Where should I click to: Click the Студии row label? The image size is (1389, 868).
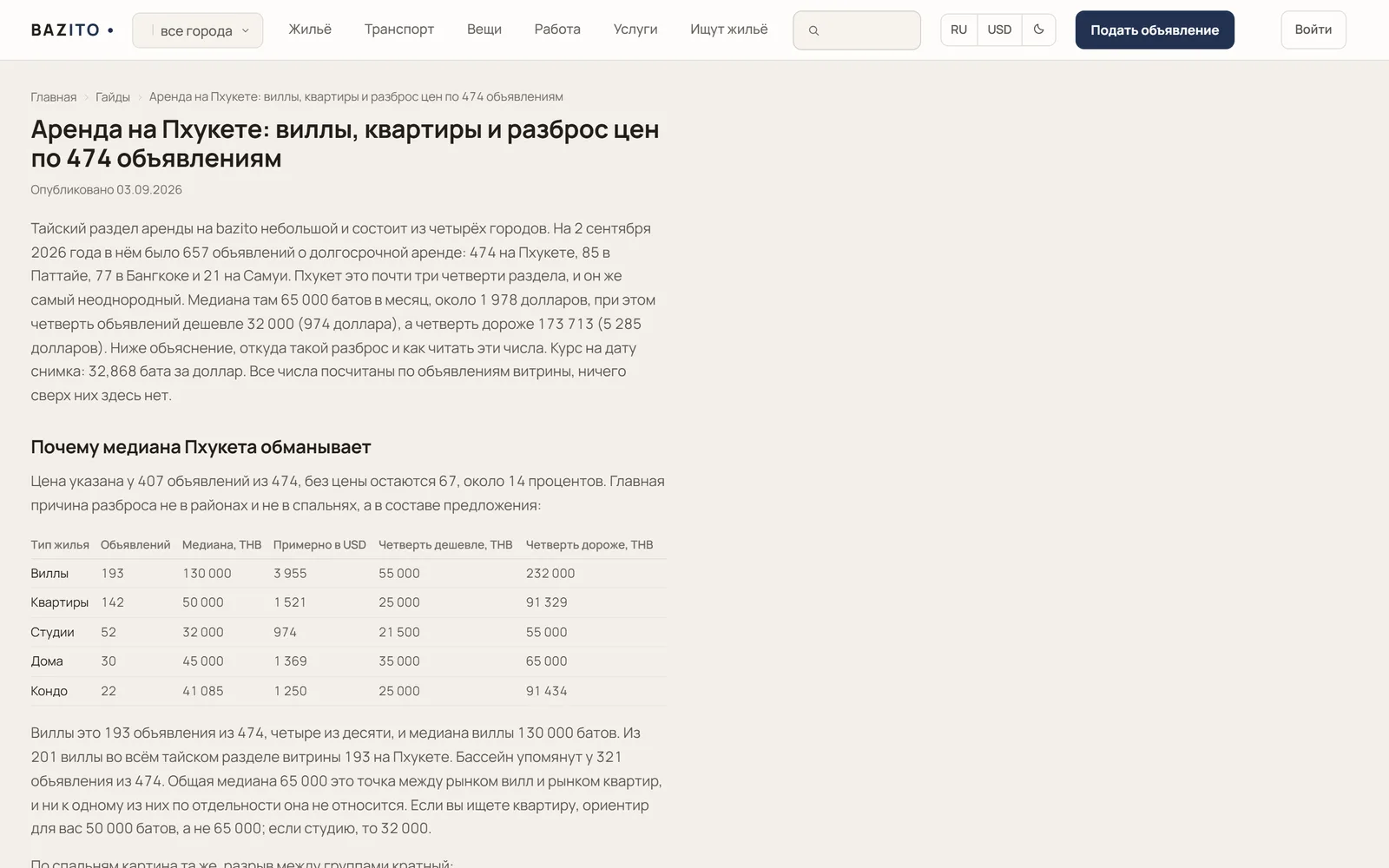pyautogui.click(x=52, y=632)
